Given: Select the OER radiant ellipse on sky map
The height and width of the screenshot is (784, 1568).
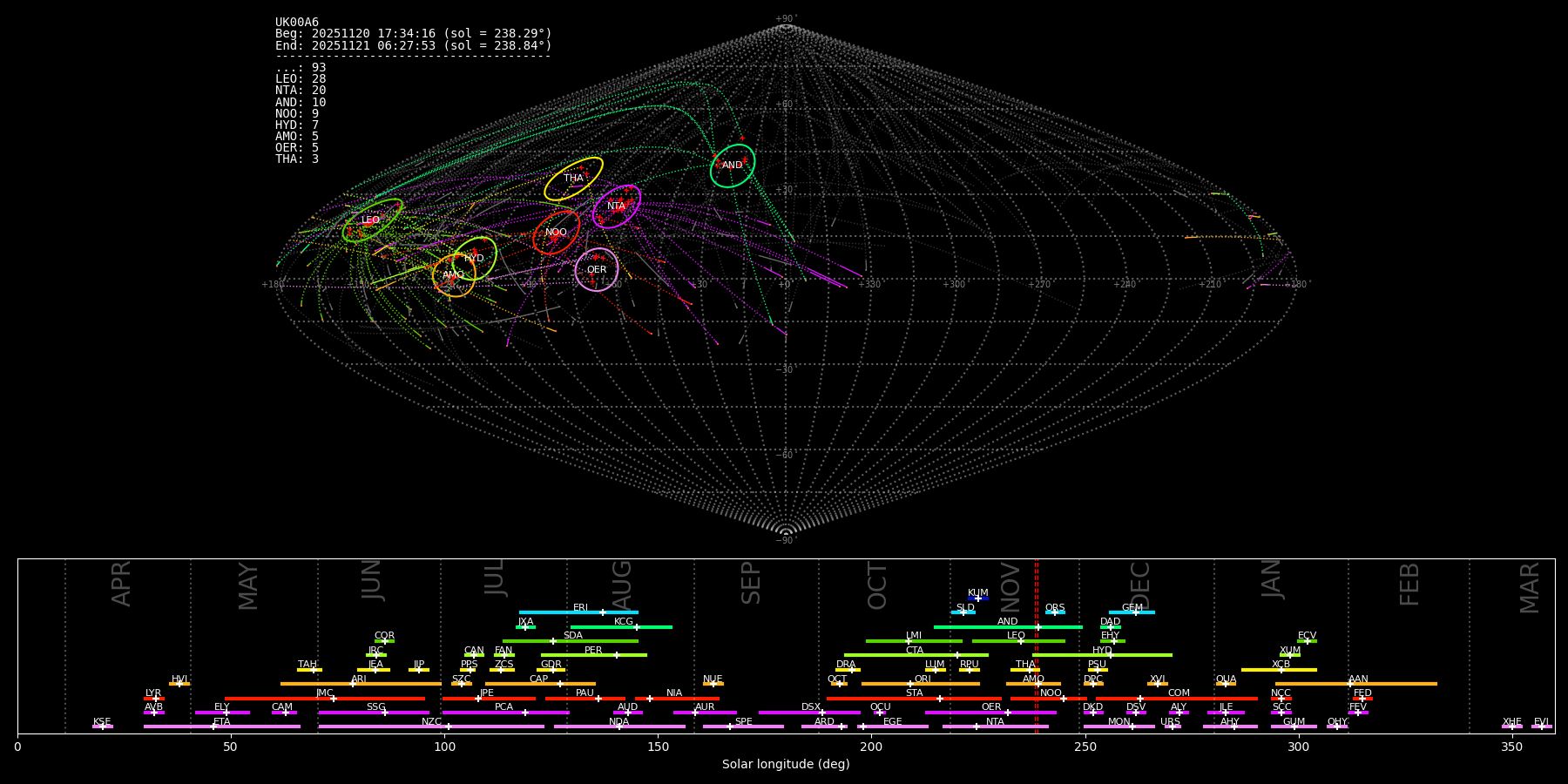Looking at the screenshot, I should 597,270.
